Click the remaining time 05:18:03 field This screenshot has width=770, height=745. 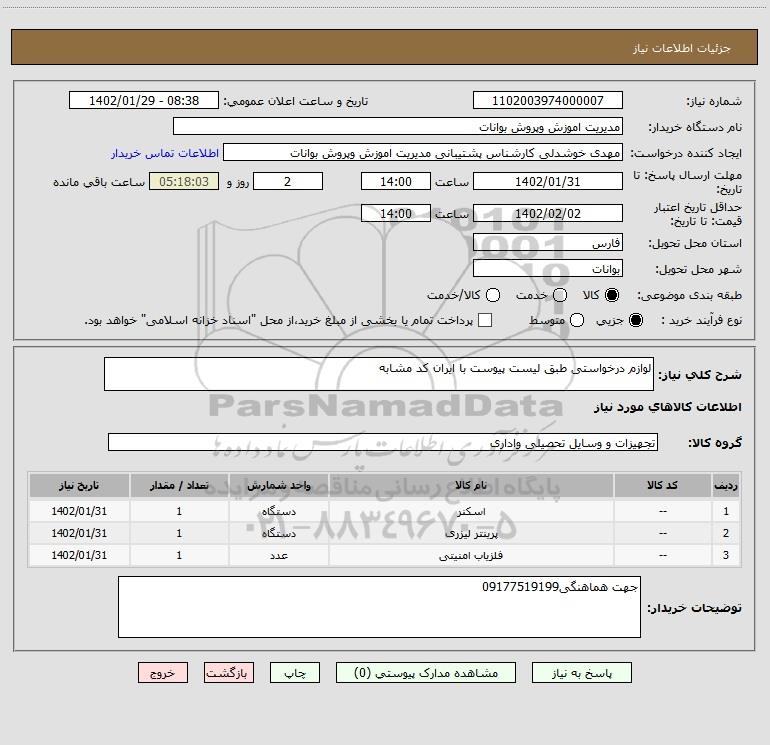[184, 181]
